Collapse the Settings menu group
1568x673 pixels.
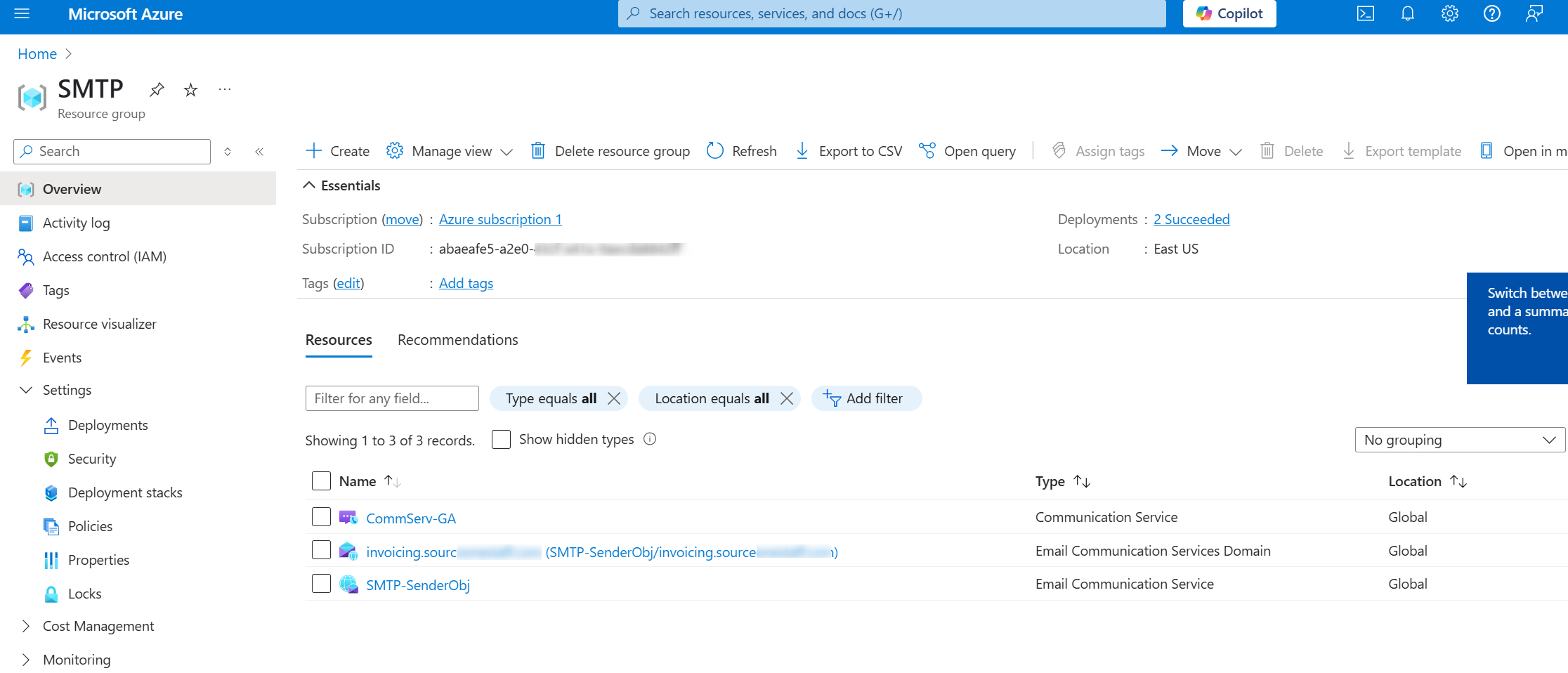tap(26, 390)
